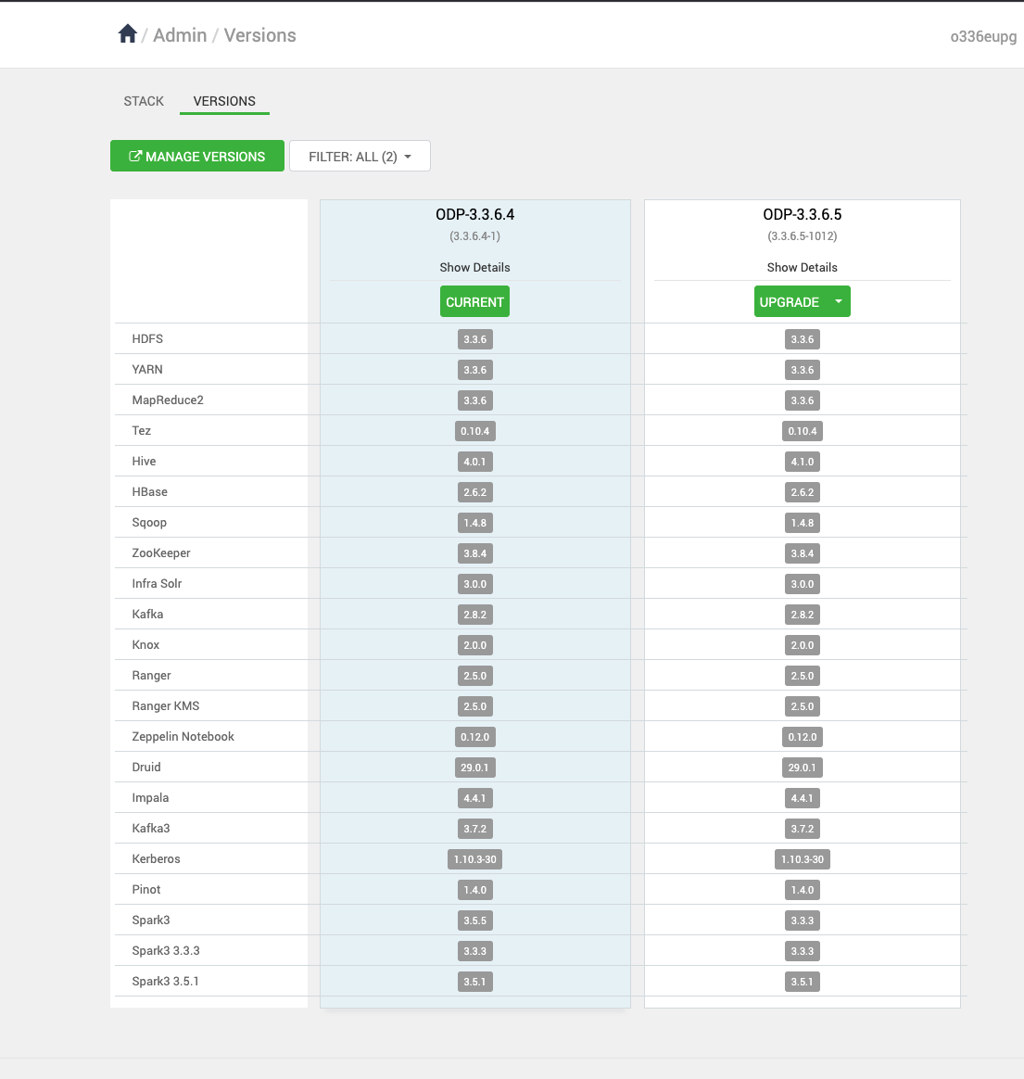
Task: Show details for ODP-3.3.6.4
Action: pos(475,267)
